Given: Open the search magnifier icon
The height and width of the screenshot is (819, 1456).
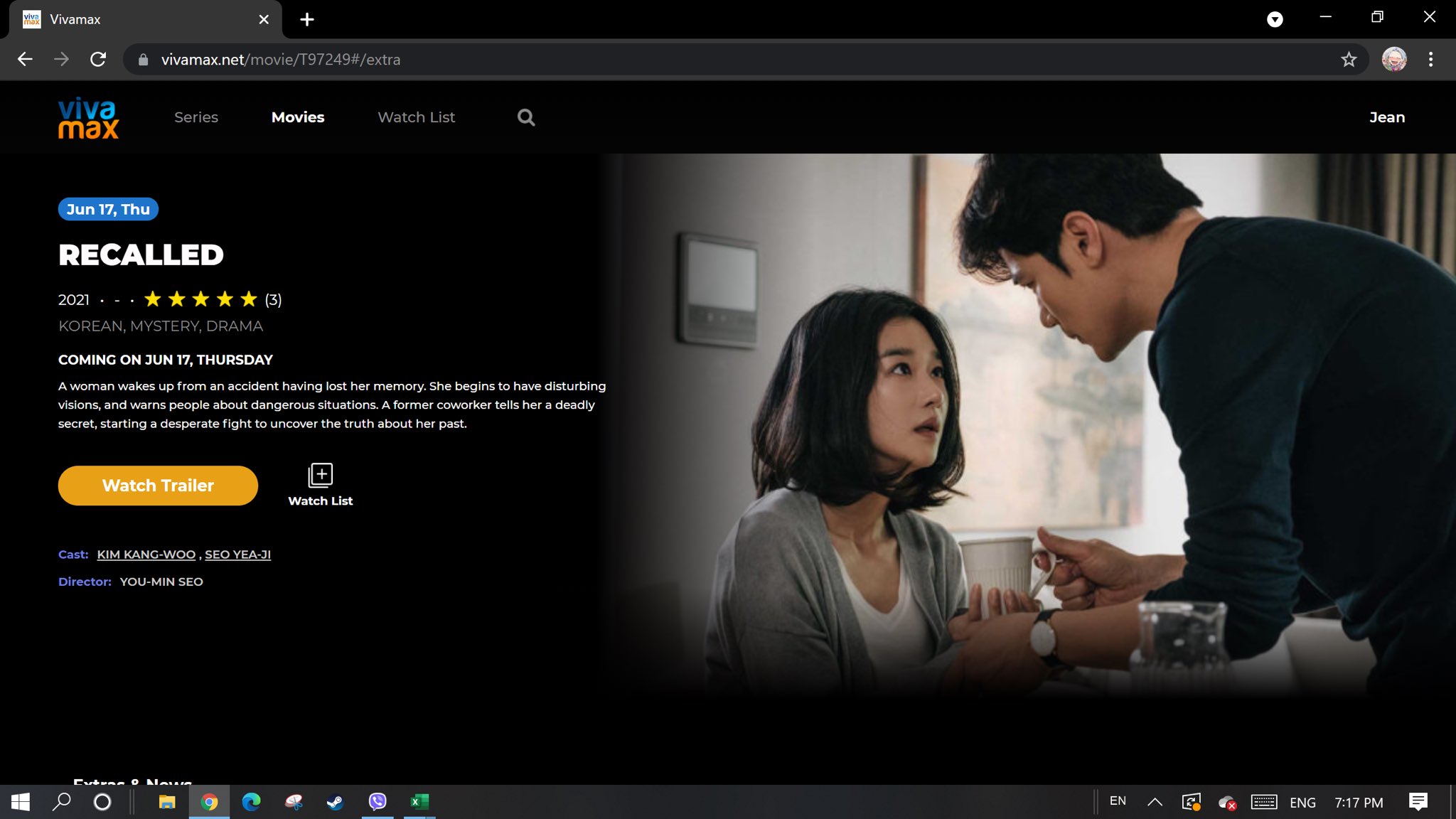Looking at the screenshot, I should point(526,117).
